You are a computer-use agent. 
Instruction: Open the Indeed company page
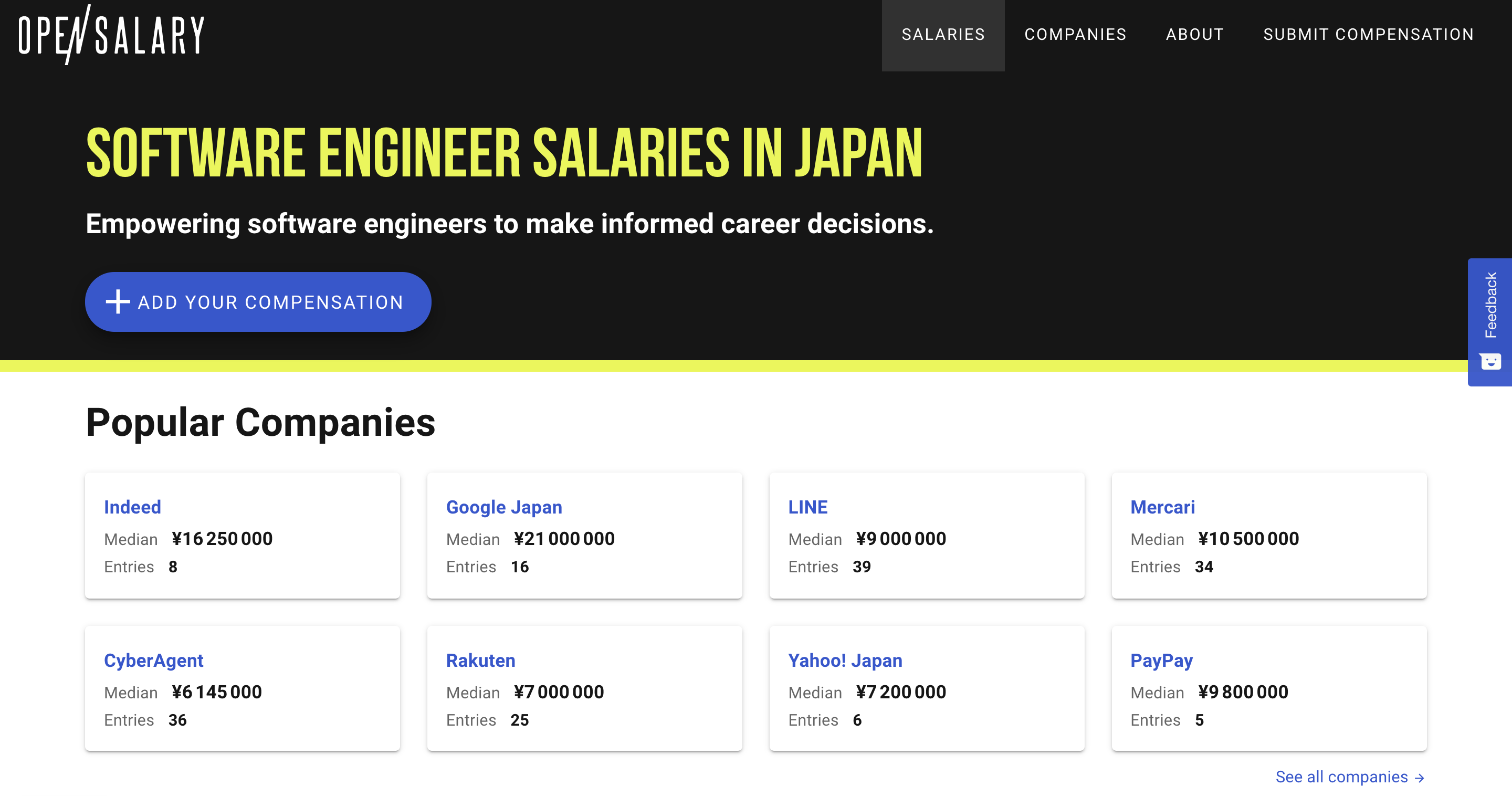coord(133,507)
